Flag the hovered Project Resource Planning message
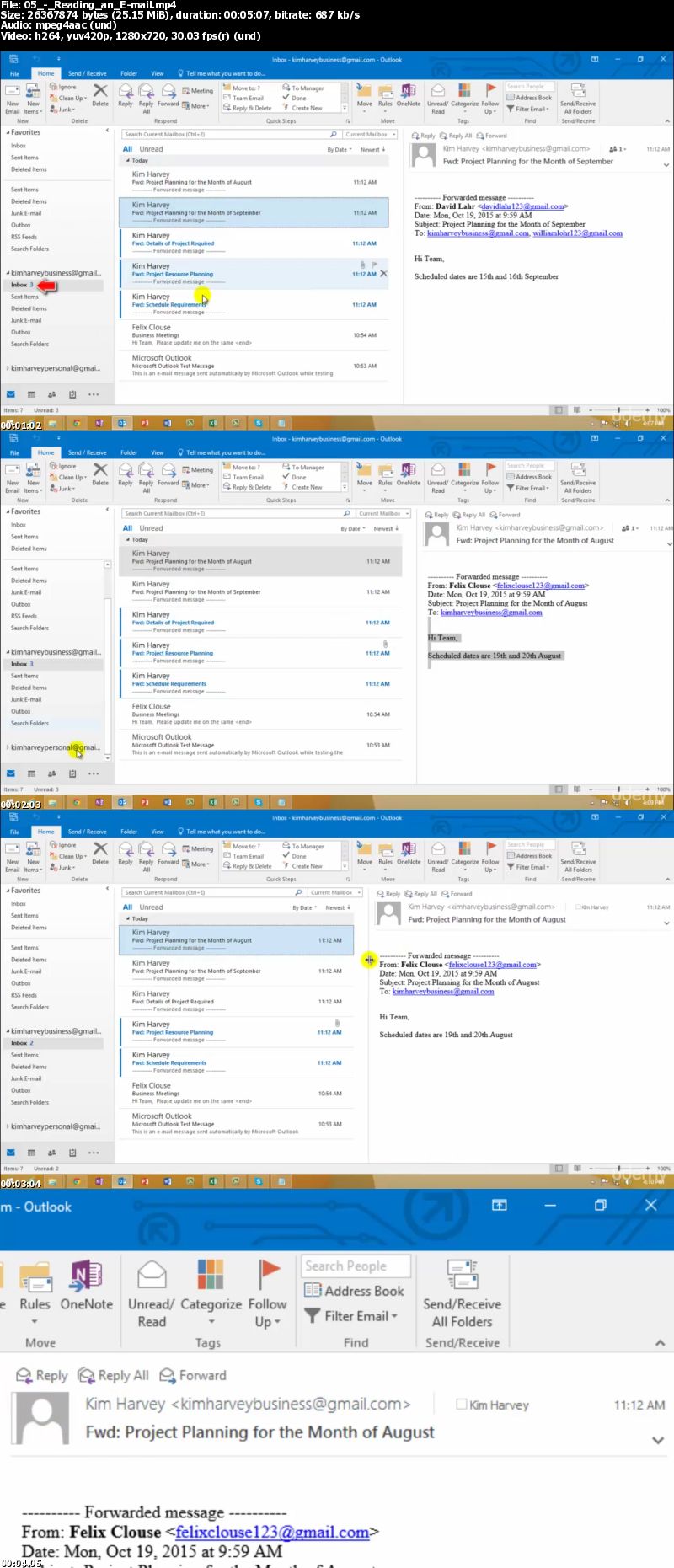The width and height of the screenshot is (674, 1568). [375, 265]
